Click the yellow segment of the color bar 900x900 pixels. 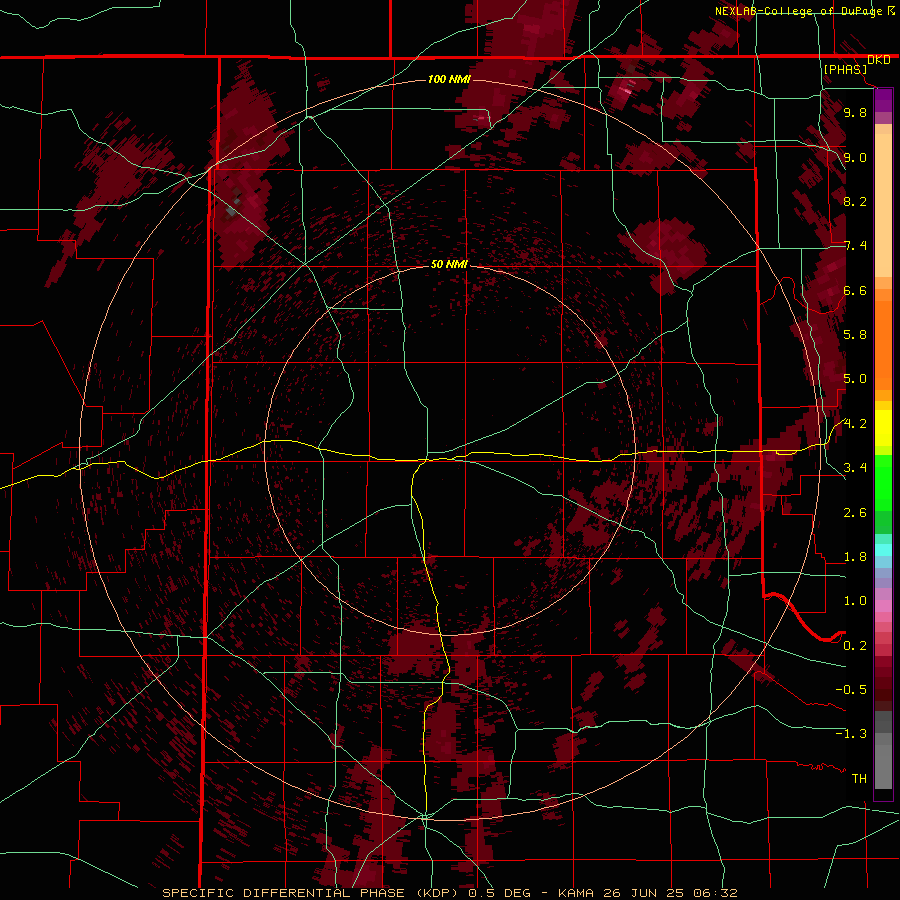tap(883, 428)
